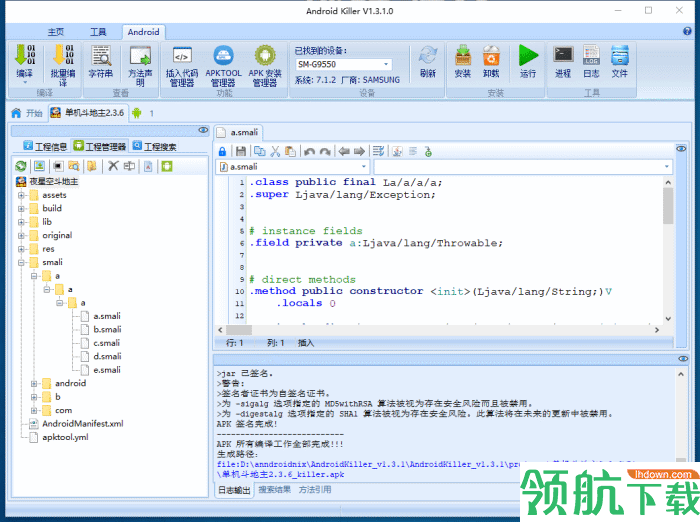
Task: Click the paste clipboard icon
Action: point(290,151)
